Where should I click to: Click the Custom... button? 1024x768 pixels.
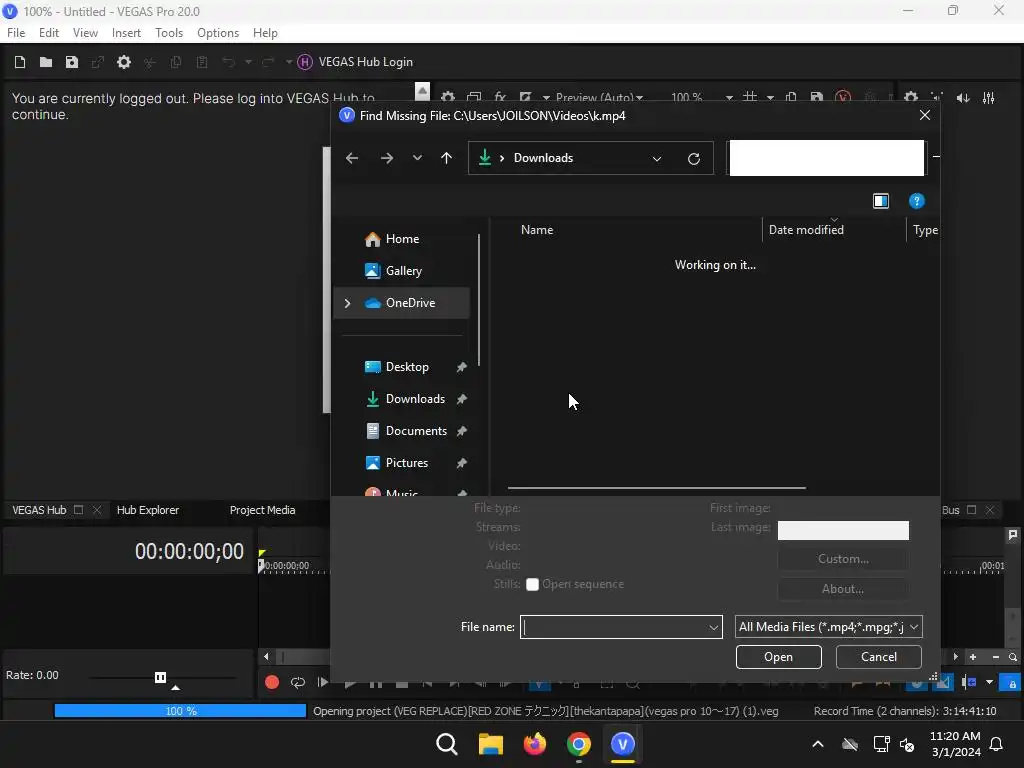(842, 559)
